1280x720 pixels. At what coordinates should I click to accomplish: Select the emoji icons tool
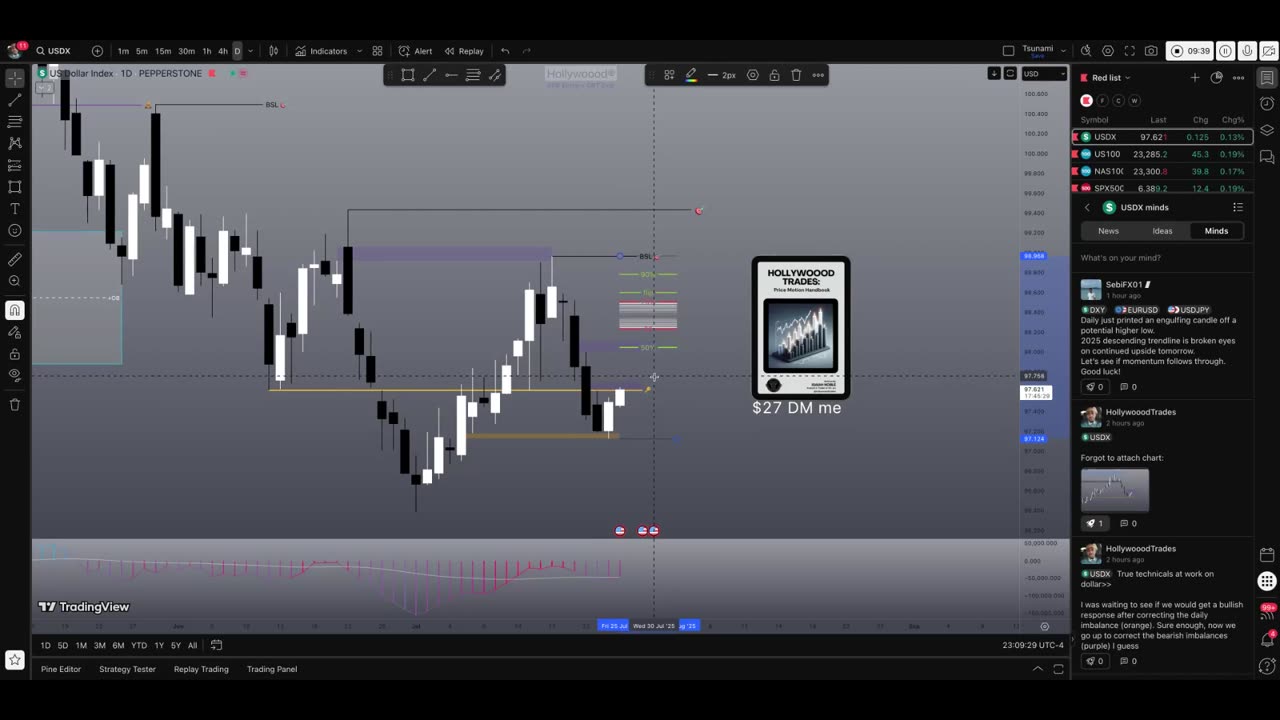(15, 231)
